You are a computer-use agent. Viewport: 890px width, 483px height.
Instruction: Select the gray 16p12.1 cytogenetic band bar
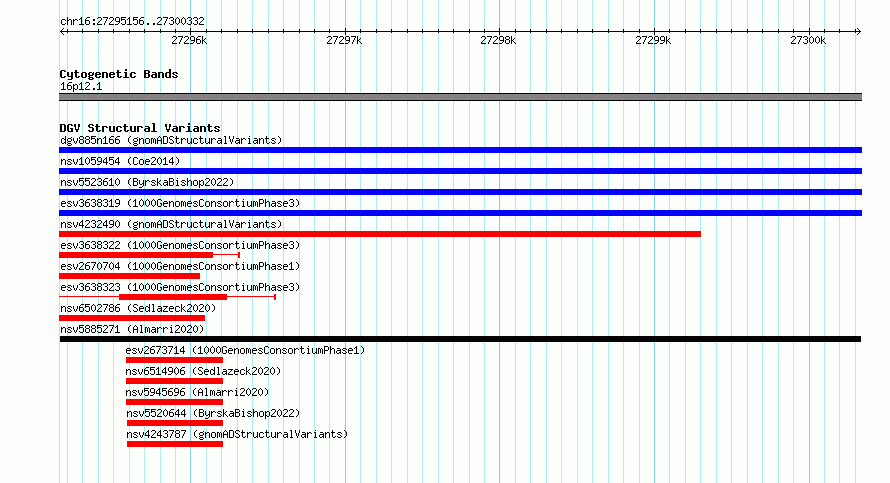pyautogui.click(x=460, y=97)
